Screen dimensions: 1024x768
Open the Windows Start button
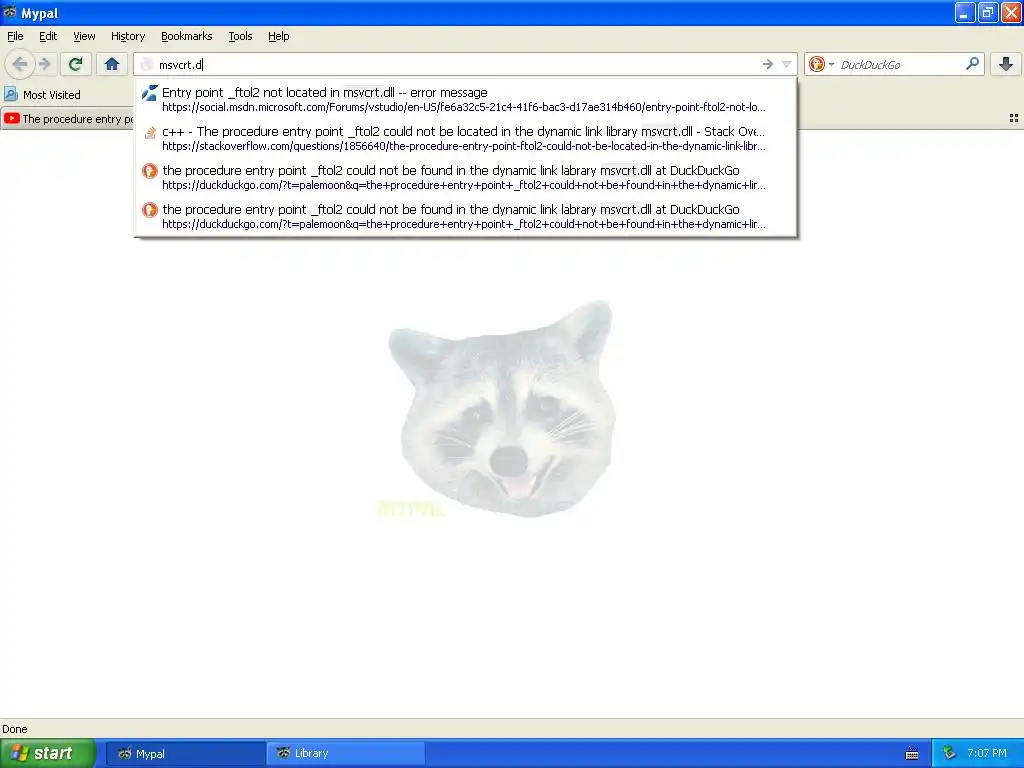[x=48, y=753]
